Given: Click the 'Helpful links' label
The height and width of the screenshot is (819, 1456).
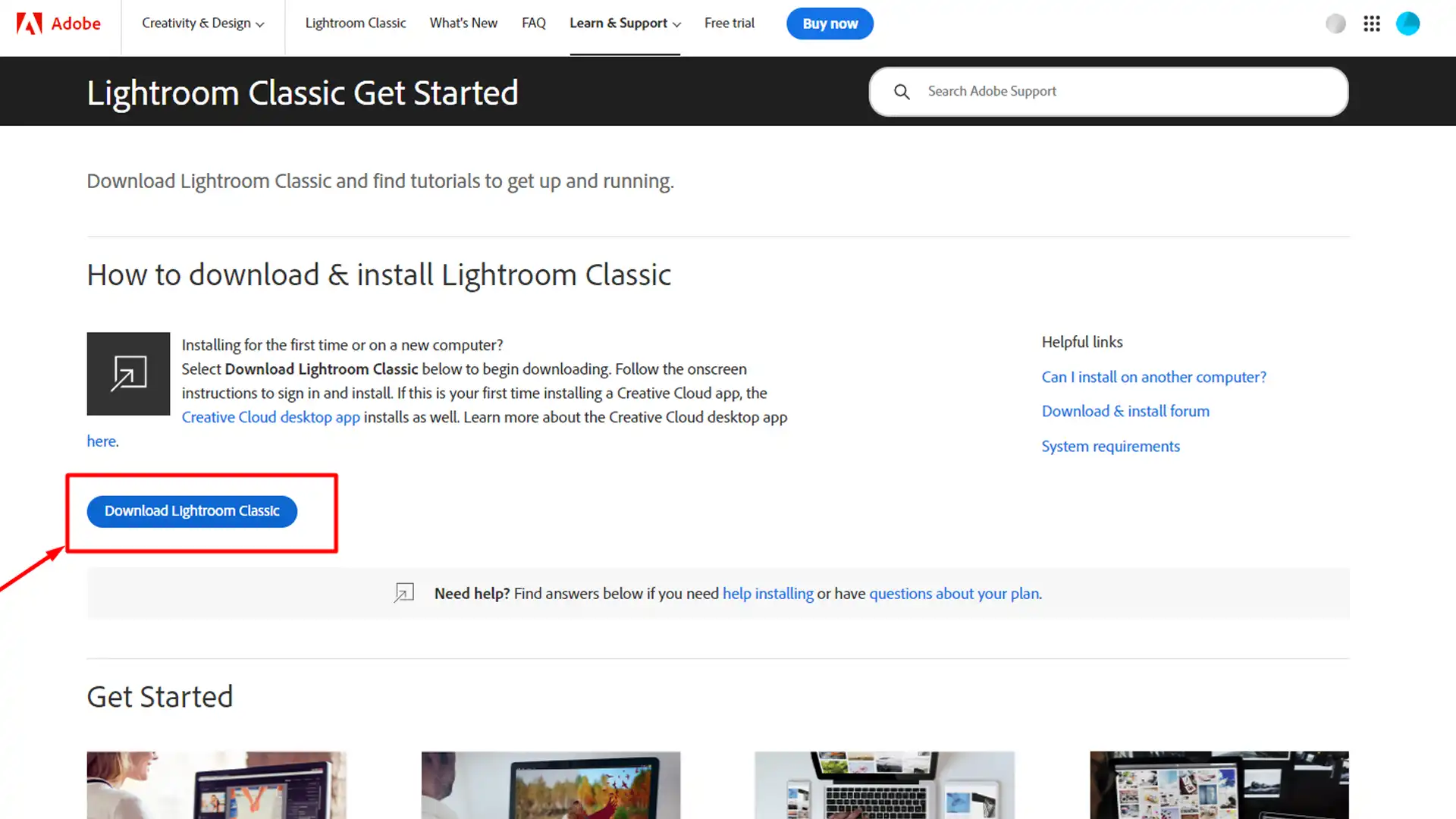Looking at the screenshot, I should [x=1082, y=342].
